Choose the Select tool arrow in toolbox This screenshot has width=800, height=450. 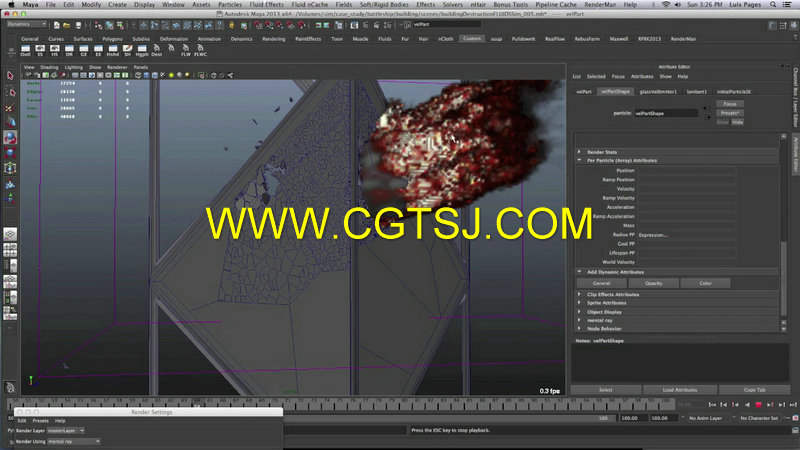[10, 76]
